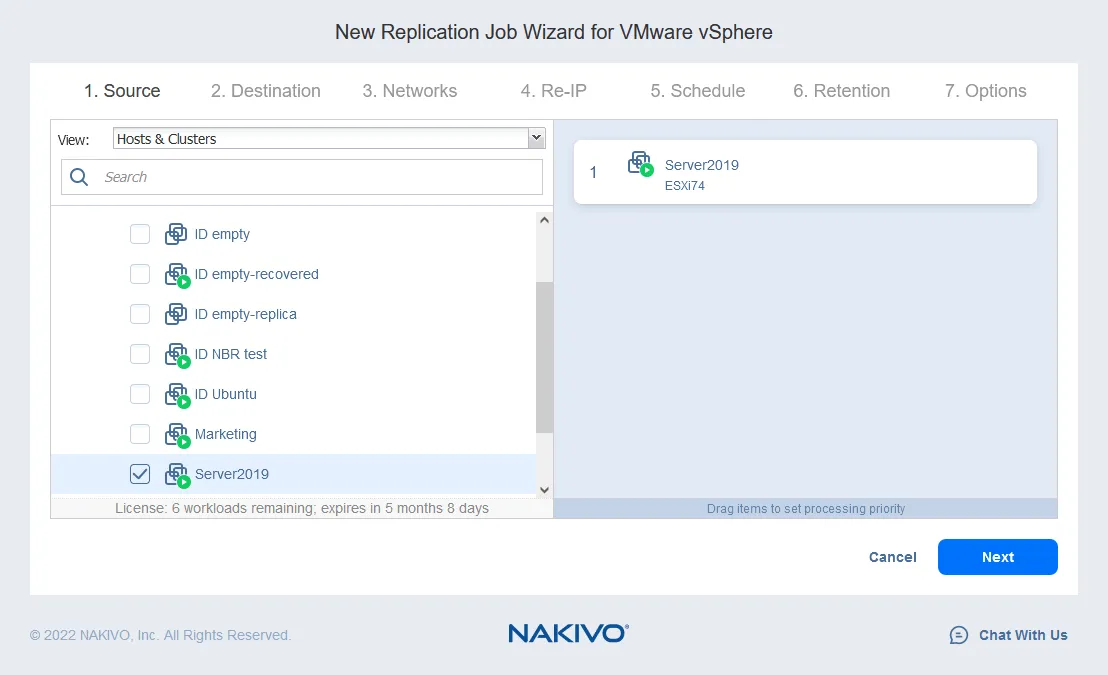Switch to the Destination step

click(x=265, y=90)
